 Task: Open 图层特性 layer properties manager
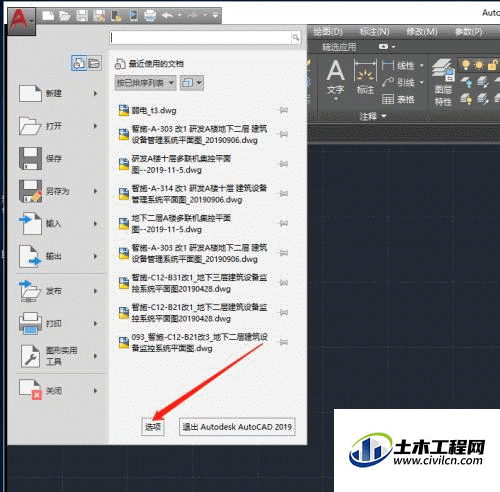443,83
